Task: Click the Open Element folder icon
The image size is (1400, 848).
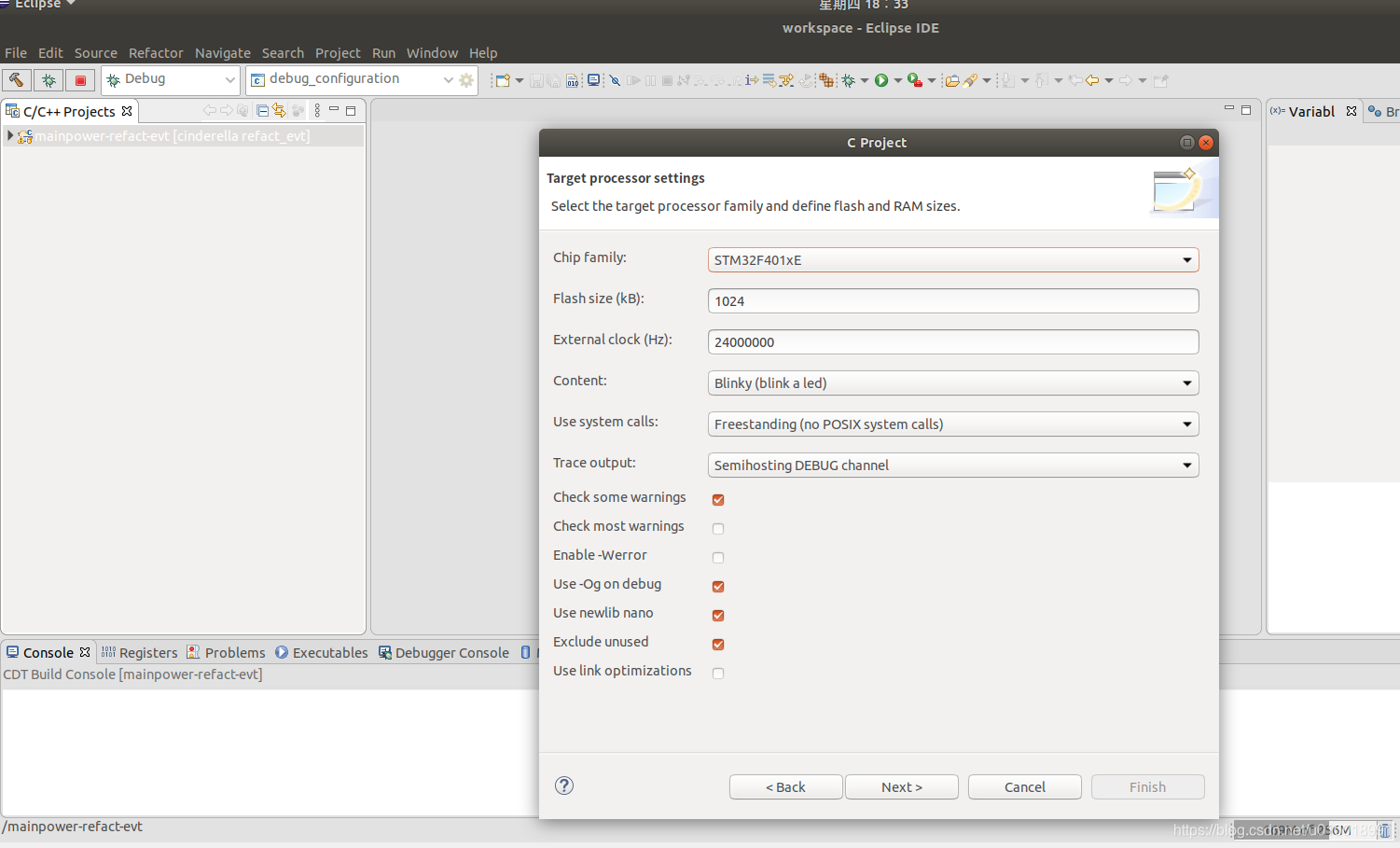Action: click(x=952, y=80)
